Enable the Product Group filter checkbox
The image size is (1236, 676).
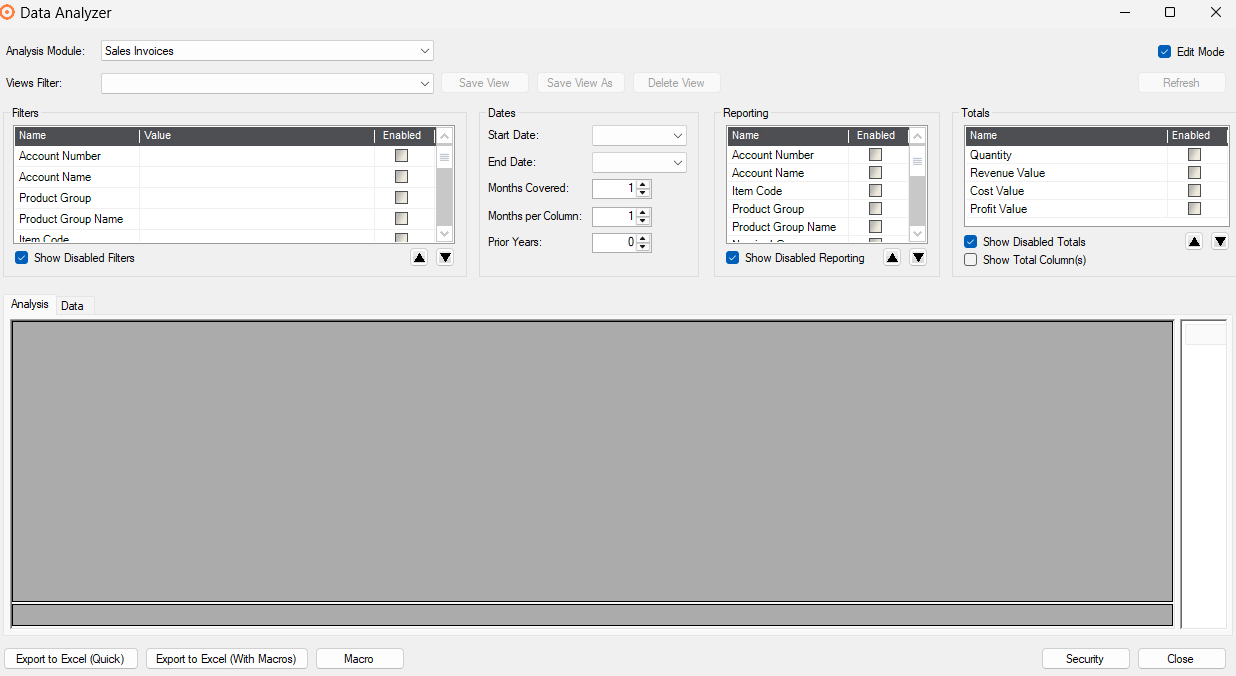coord(401,198)
